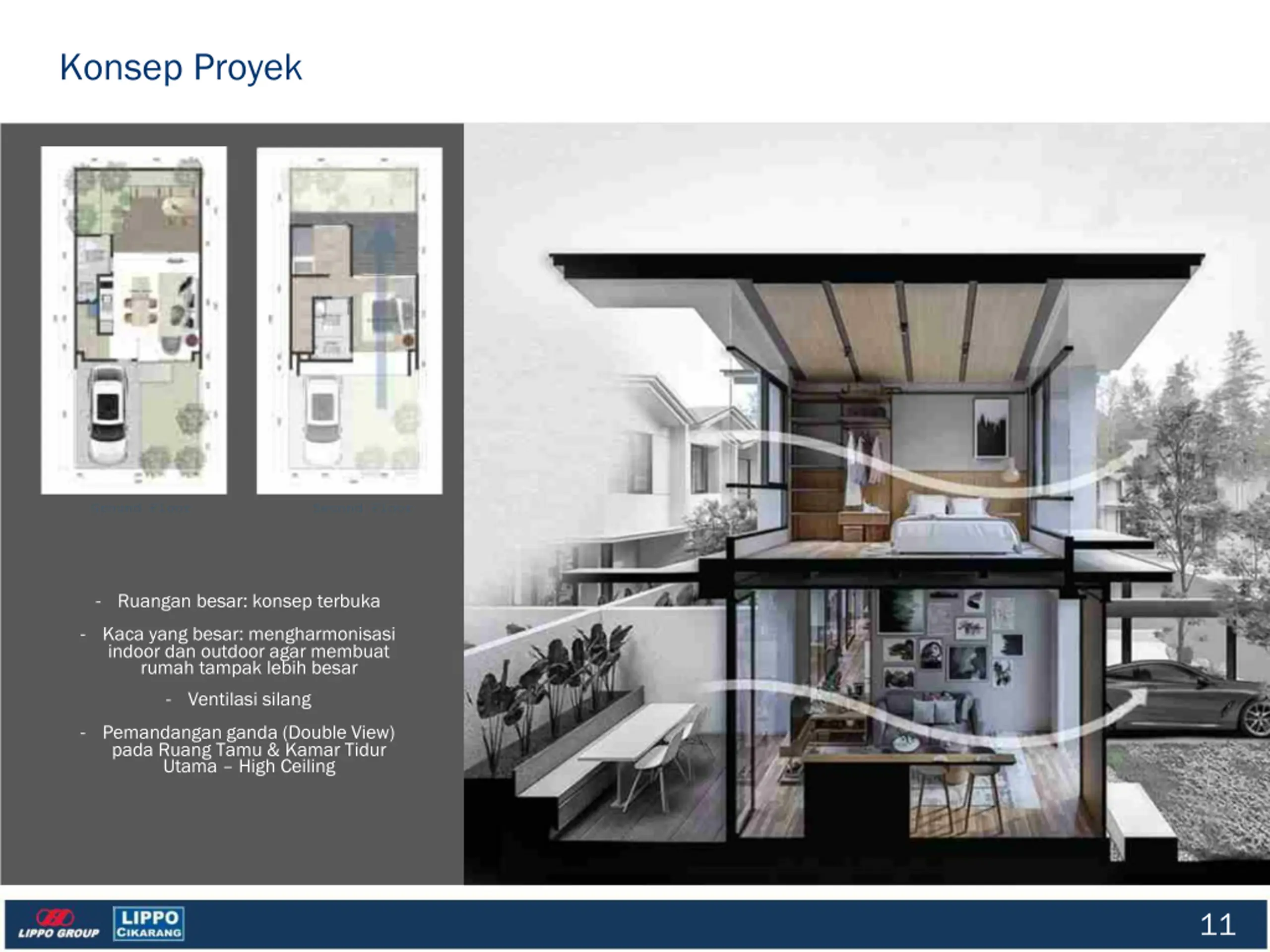Viewport: 1270px width, 952px height.
Task: Click the Lippo Cikarang logo
Action: coord(149,924)
